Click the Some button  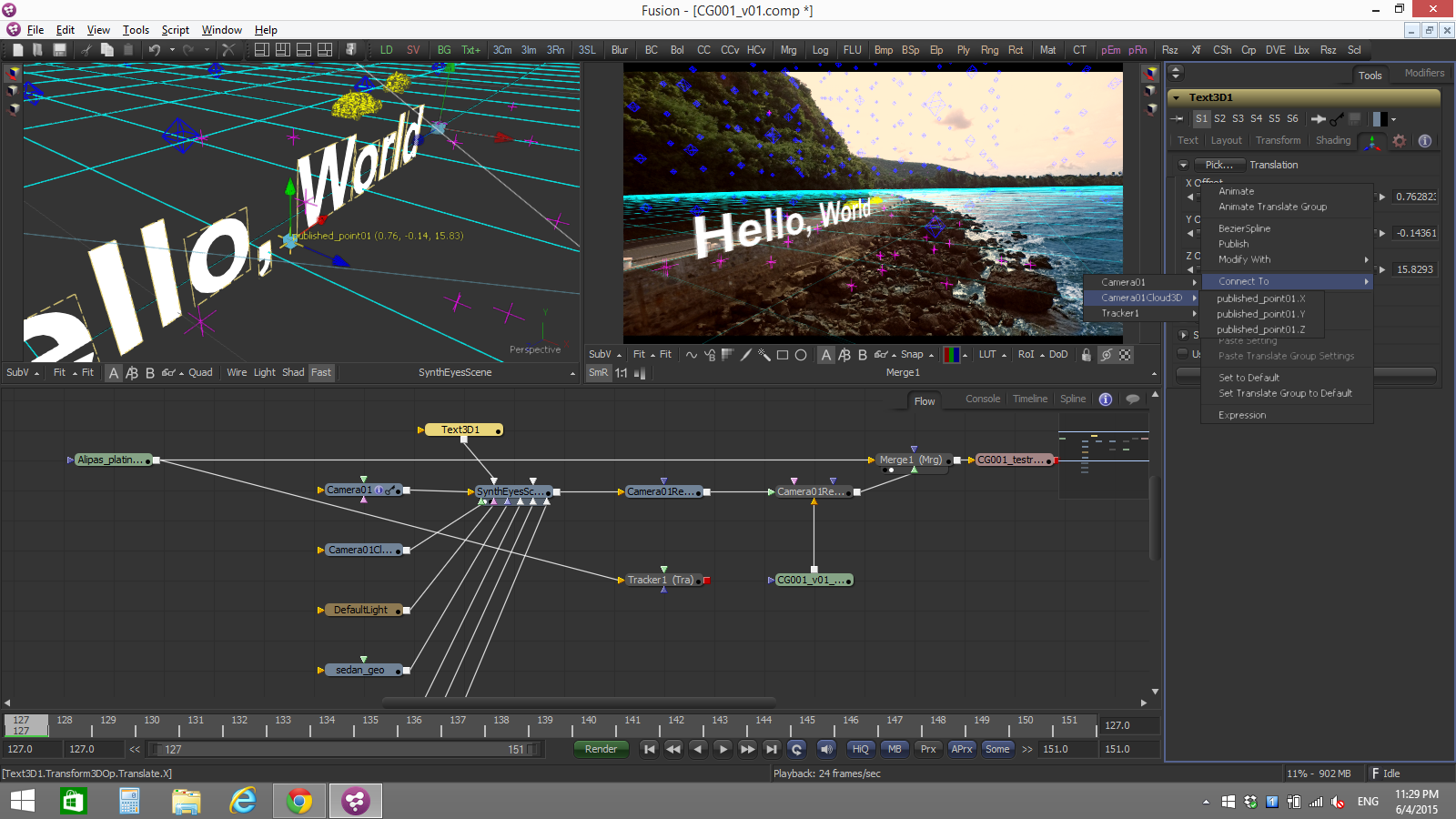[997, 749]
